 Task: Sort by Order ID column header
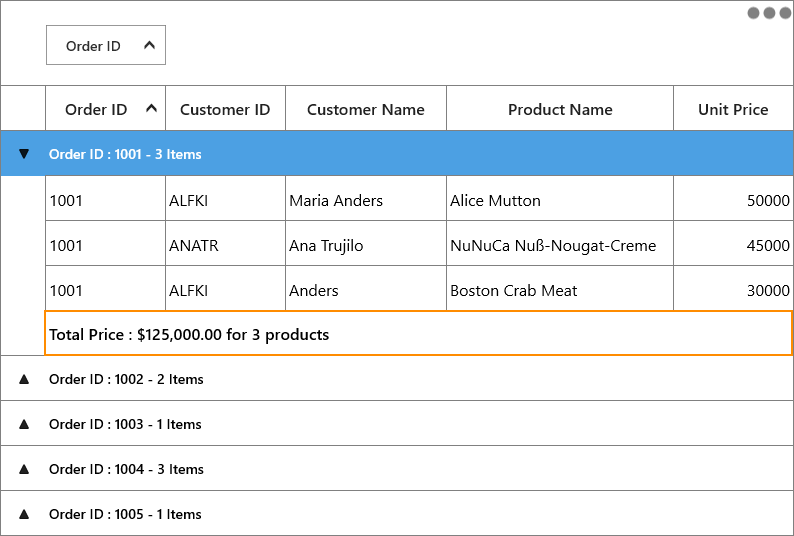105,108
